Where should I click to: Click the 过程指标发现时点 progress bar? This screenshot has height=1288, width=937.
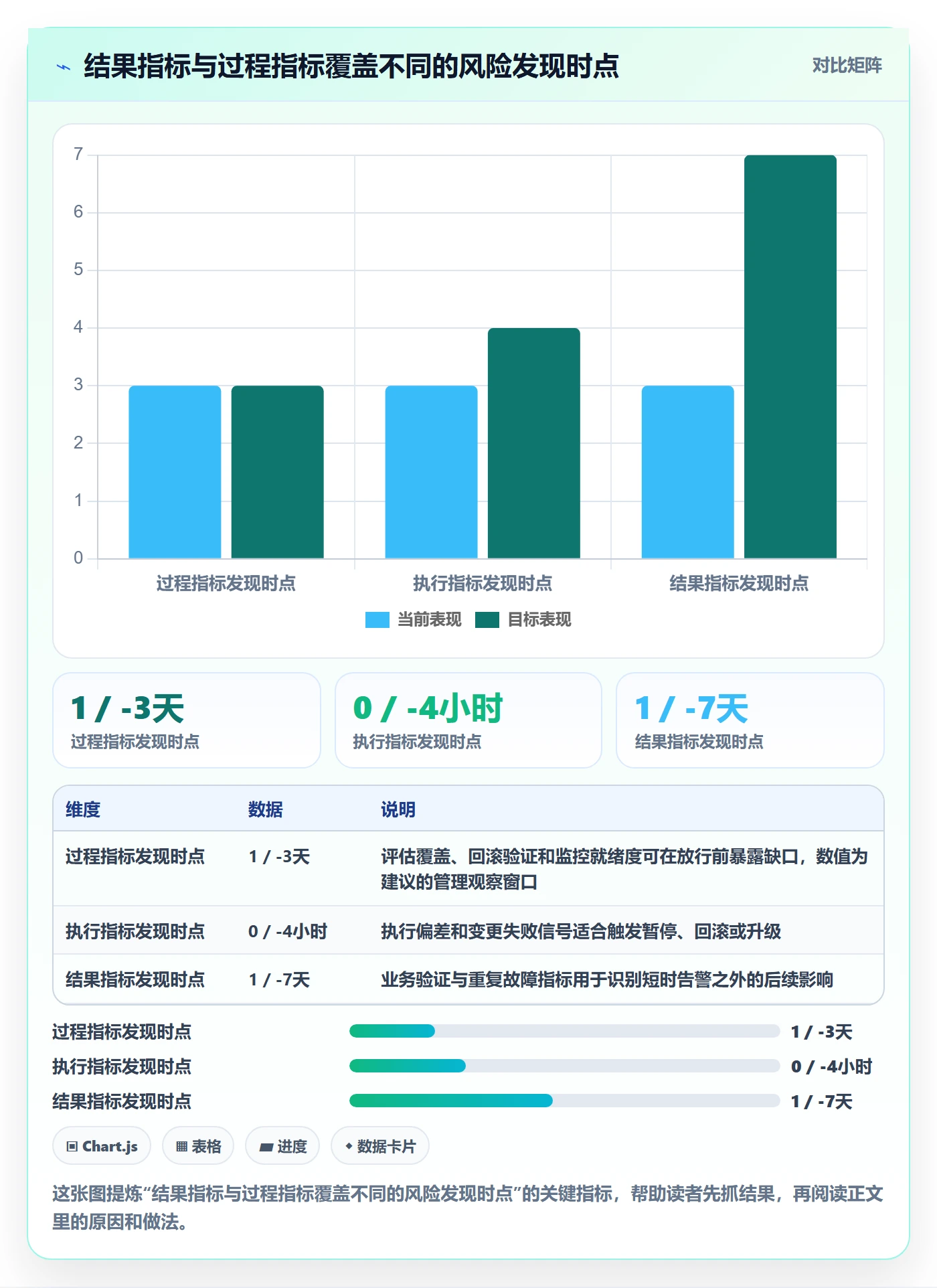[x=564, y=1032]
